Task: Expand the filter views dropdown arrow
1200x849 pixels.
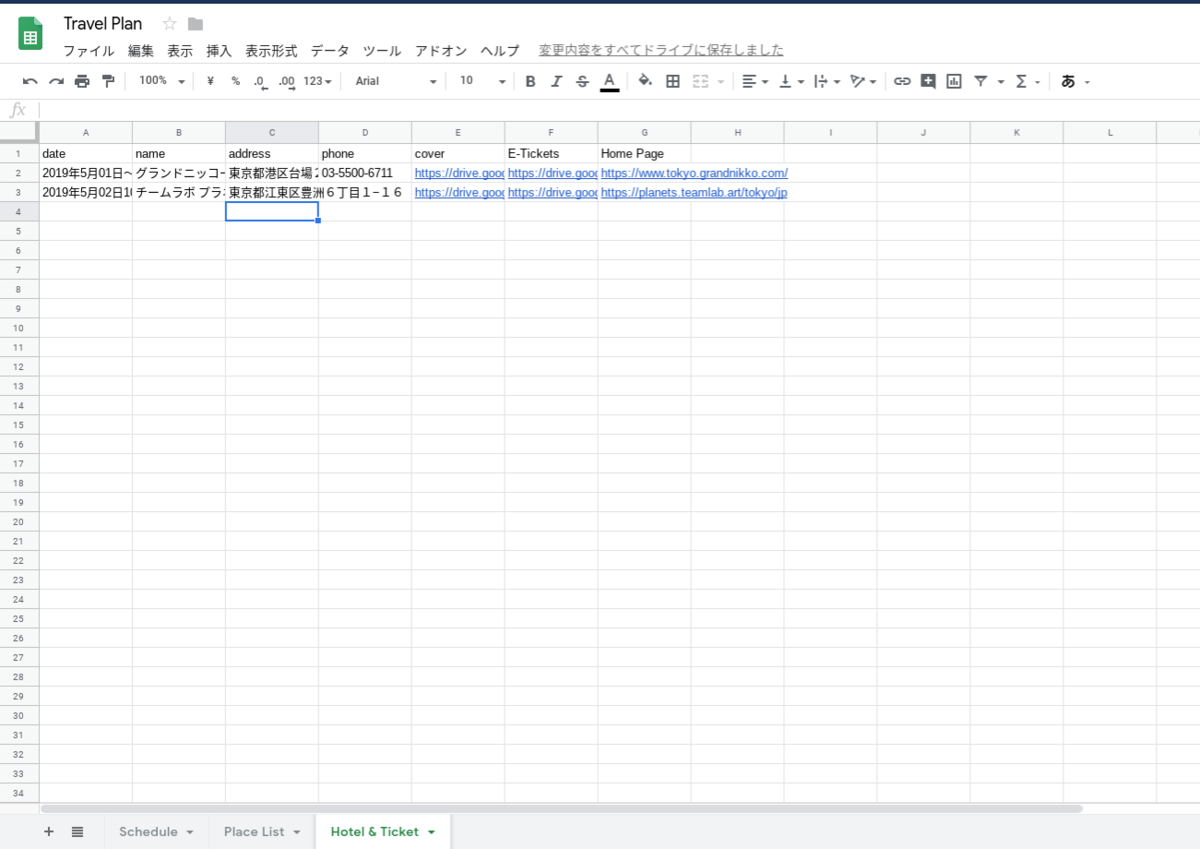Action: pyautogui.click(x=1000, y=82)
